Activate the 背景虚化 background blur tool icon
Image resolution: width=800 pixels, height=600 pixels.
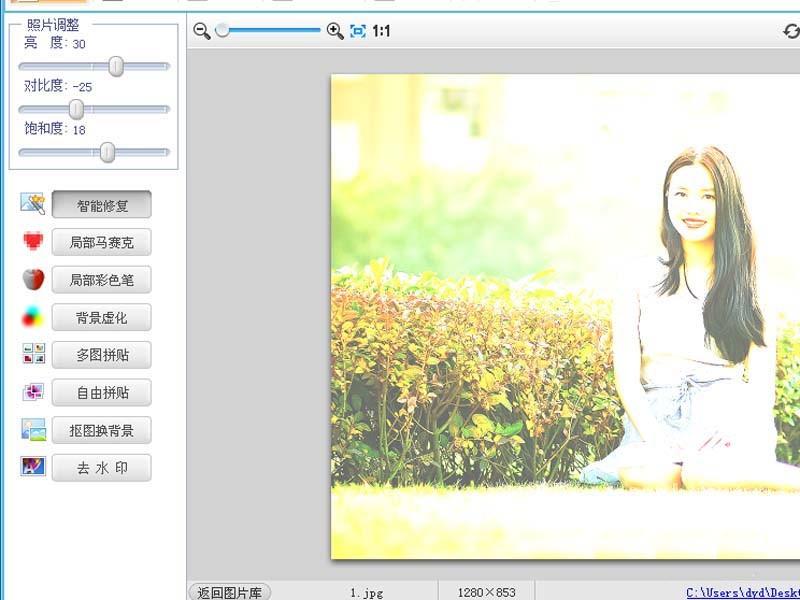click(x=31, y=317)
